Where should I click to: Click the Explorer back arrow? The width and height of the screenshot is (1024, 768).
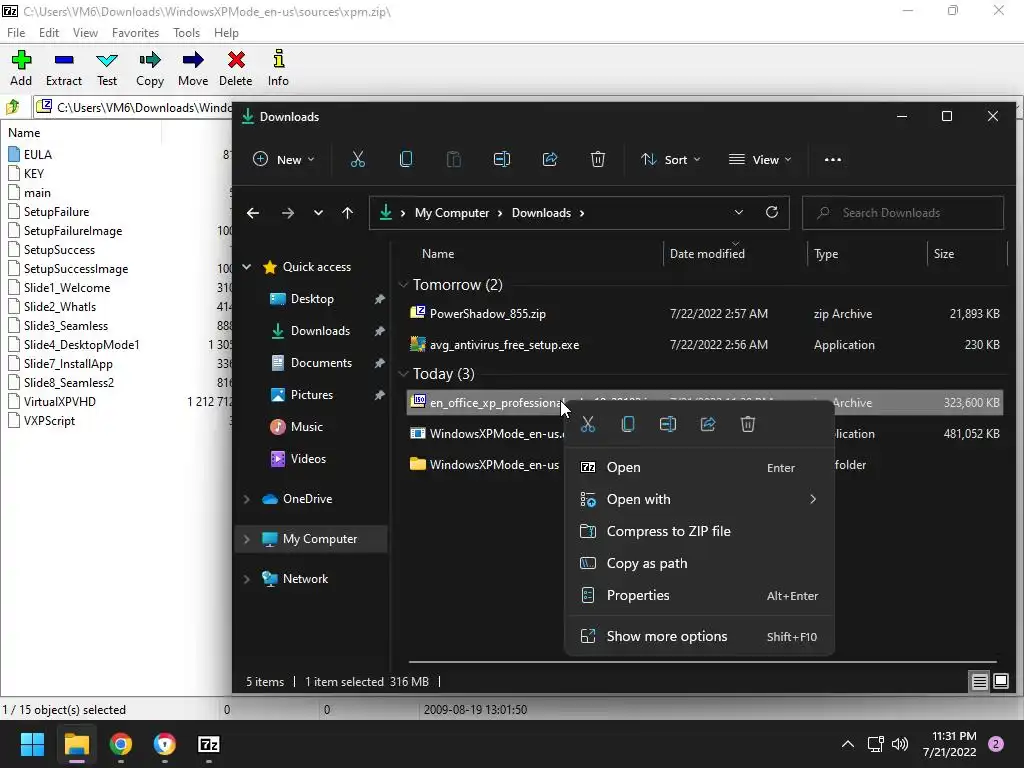click(253, 213)
